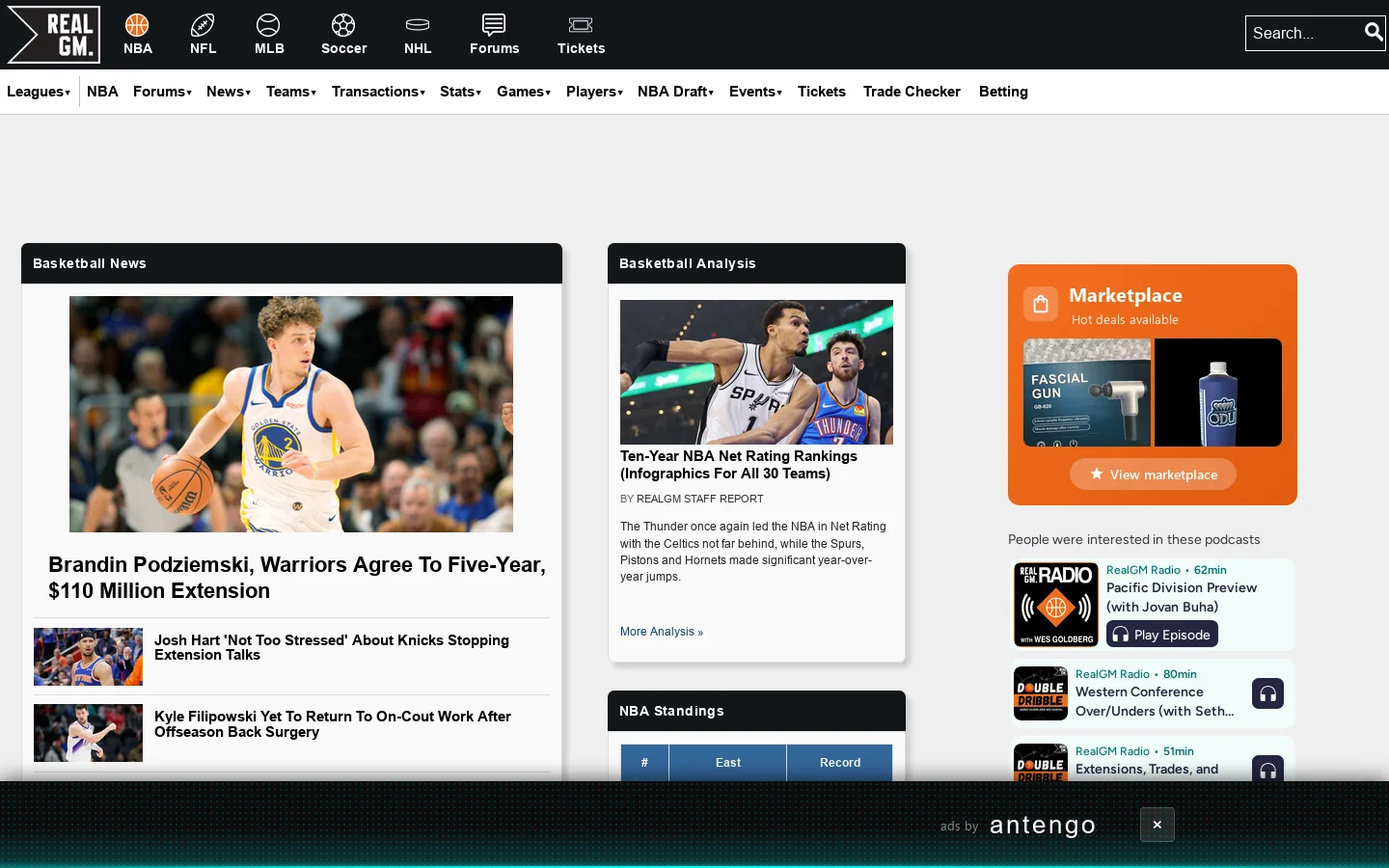Image resolution: width=1389 pixels, height=868 pixels.
Task: Click the NBA basketball icon
Action: (138, 25)
